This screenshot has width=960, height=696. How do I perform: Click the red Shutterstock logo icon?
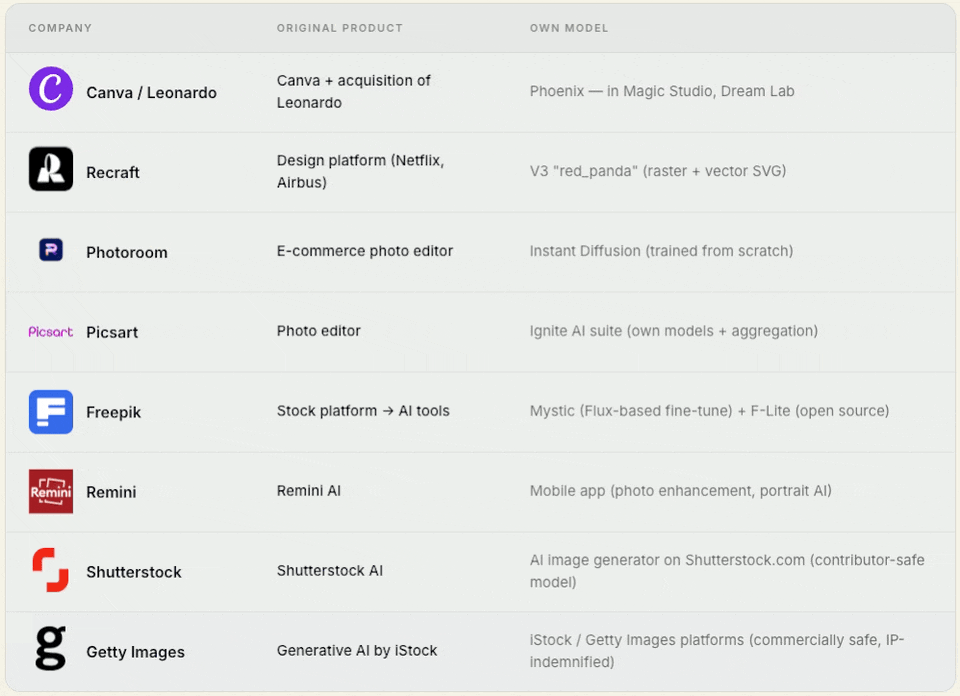[51, 570]
